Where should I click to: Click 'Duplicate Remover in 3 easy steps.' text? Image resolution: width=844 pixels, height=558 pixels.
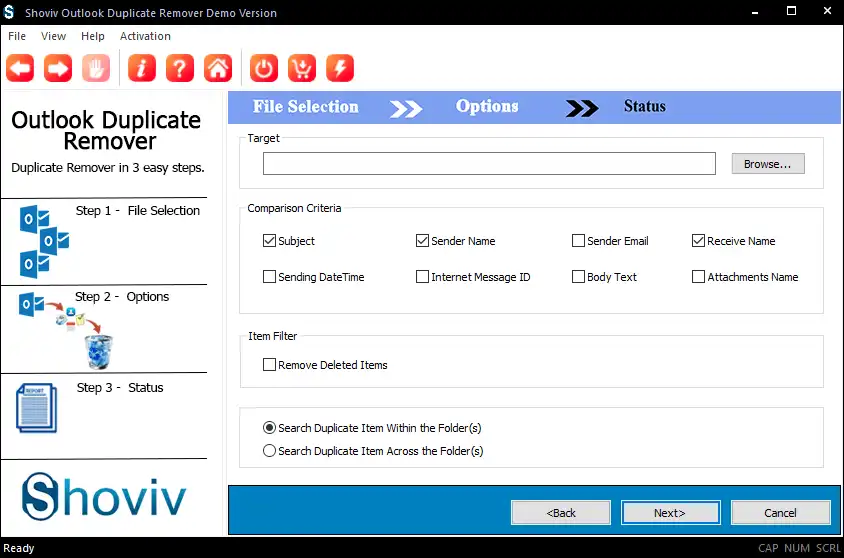pos(108,168)
